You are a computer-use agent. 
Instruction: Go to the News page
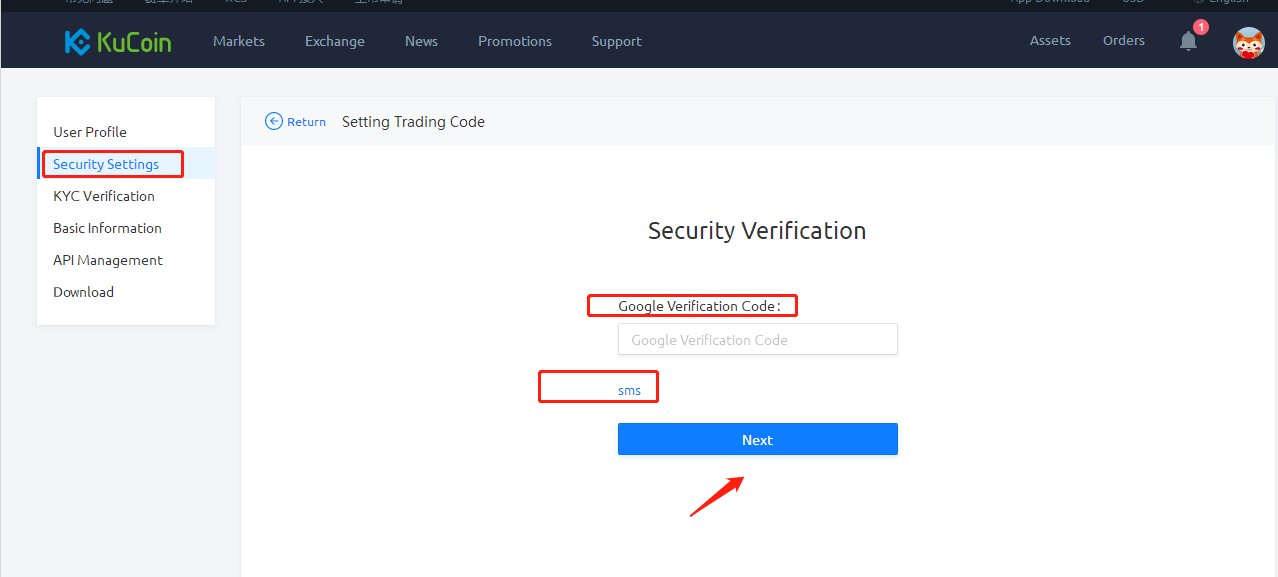tap(421, 41)
